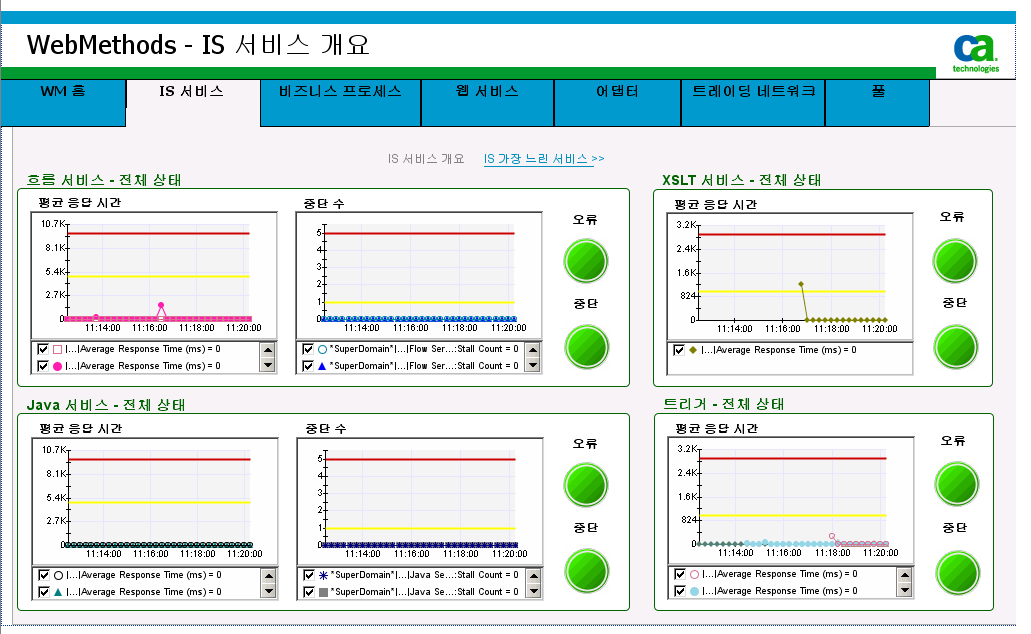Click the IS 서비스 개요 text
This screenshot has height=634, width=1031.
coord(425,159)
